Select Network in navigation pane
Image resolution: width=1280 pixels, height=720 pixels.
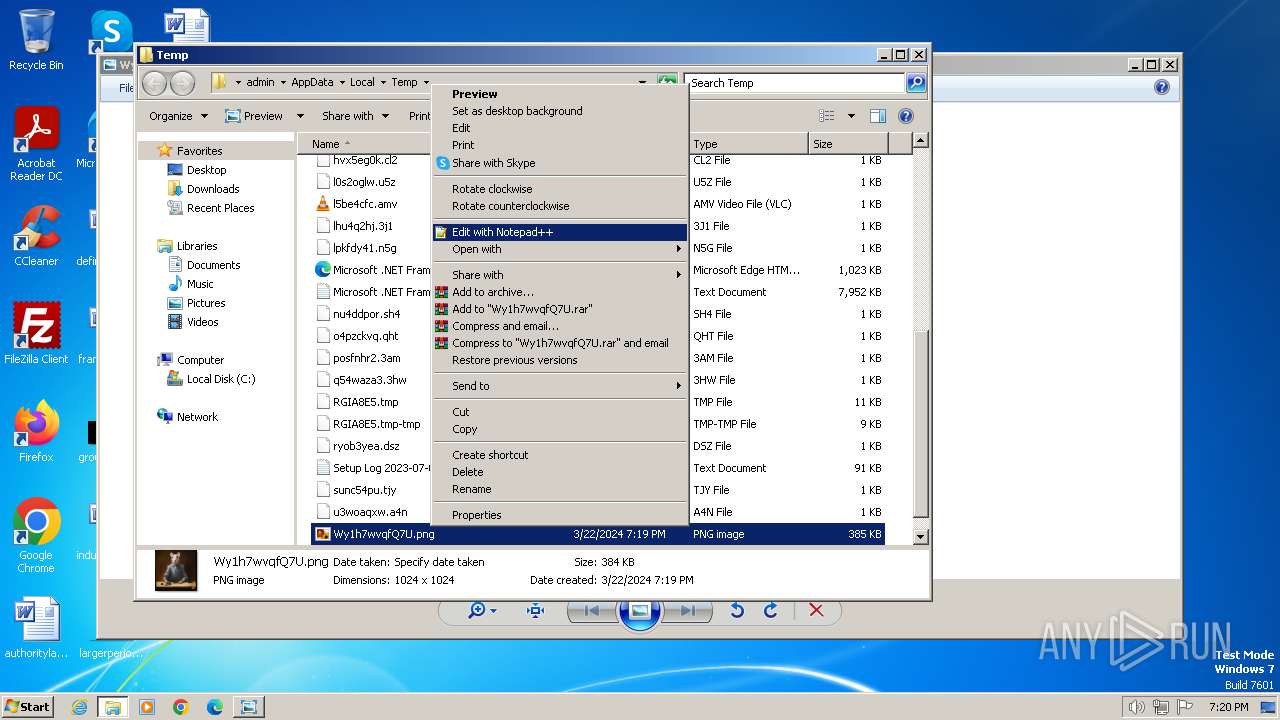coord(197,417)
